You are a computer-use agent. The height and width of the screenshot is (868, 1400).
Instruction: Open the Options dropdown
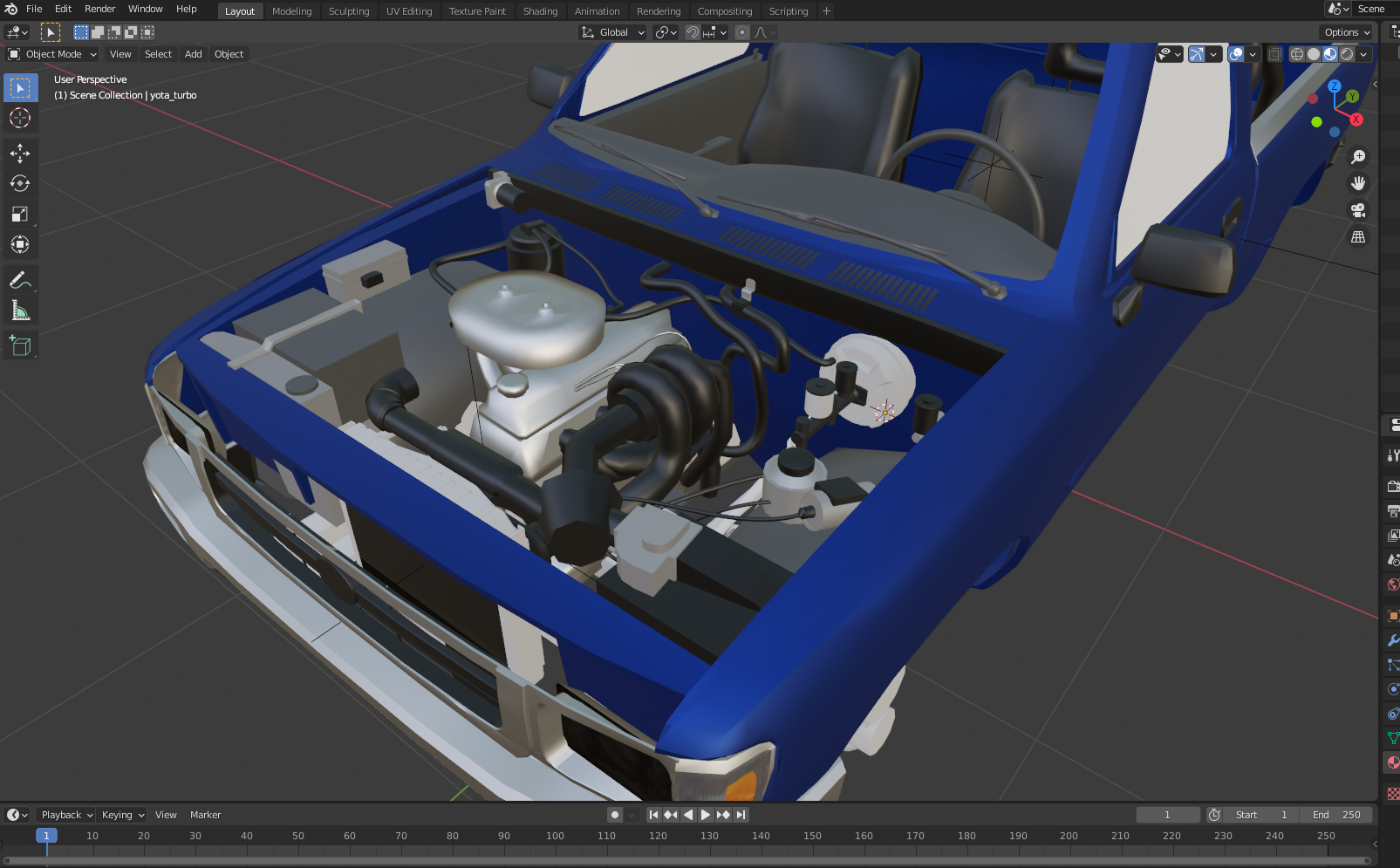click(x=1347, y=32)
